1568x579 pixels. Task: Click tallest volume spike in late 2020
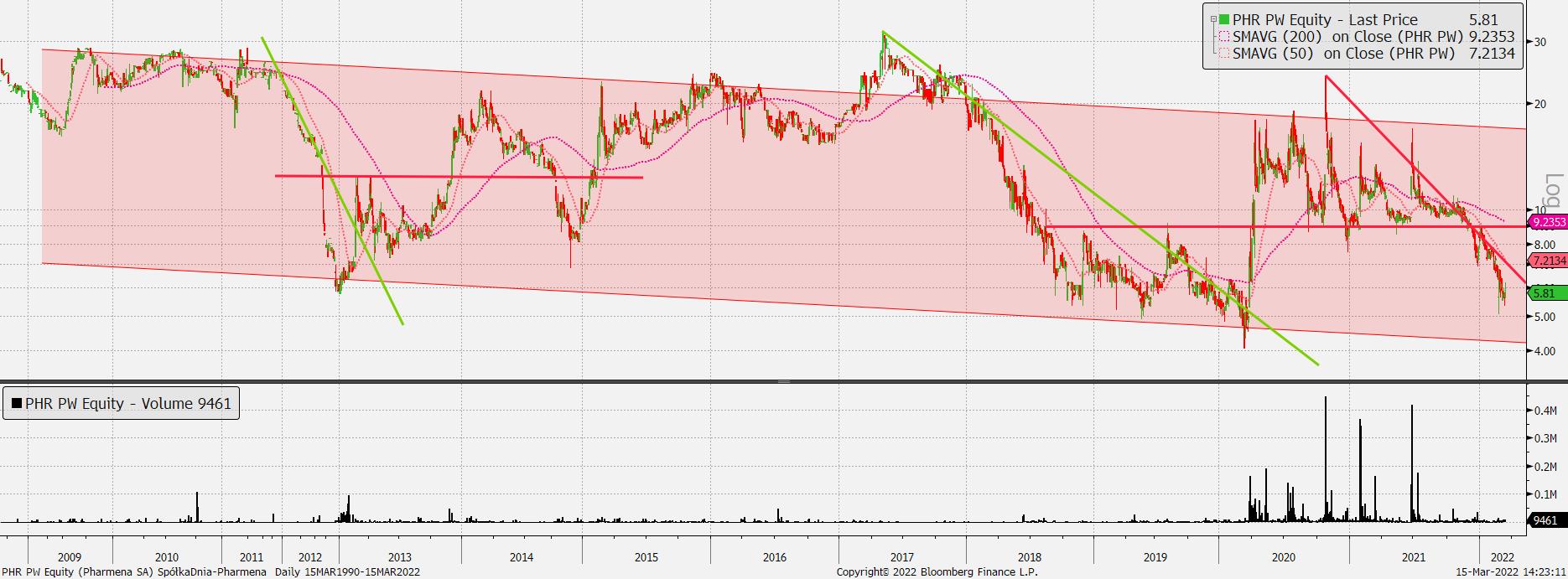pos(1325,459)
